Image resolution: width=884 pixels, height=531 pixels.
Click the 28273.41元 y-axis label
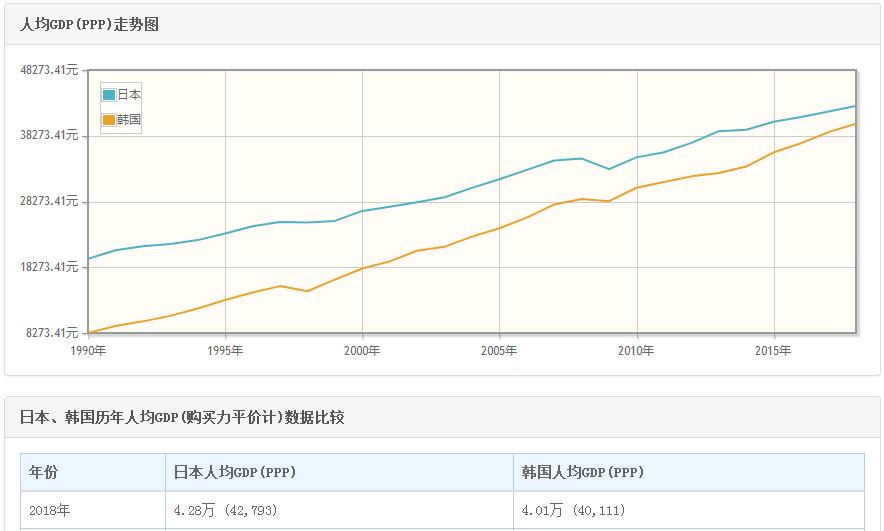point(49,201)
